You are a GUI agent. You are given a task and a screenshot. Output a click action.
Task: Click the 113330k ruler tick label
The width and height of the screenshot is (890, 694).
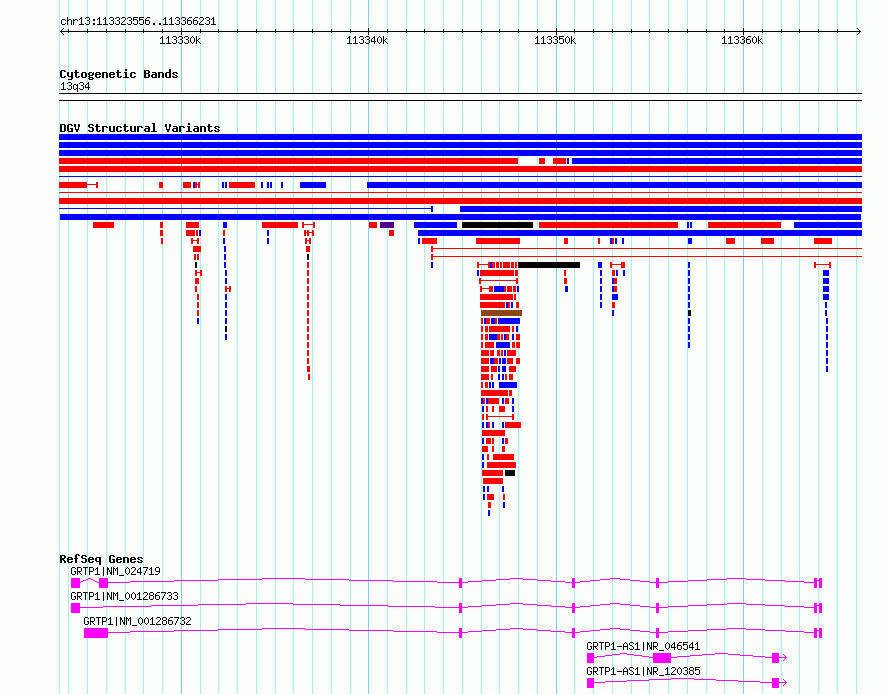(180, 40)
